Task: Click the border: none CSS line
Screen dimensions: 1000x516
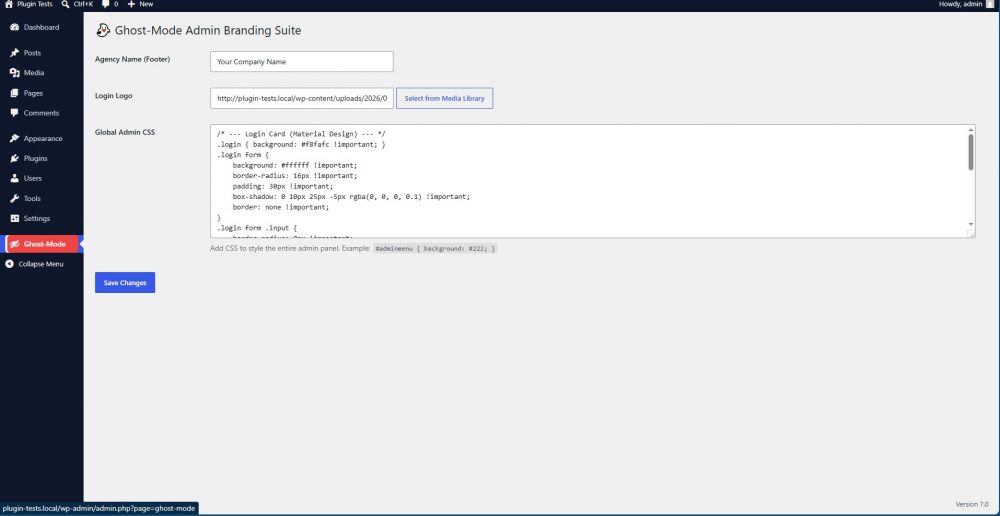Action: (281, 207)
